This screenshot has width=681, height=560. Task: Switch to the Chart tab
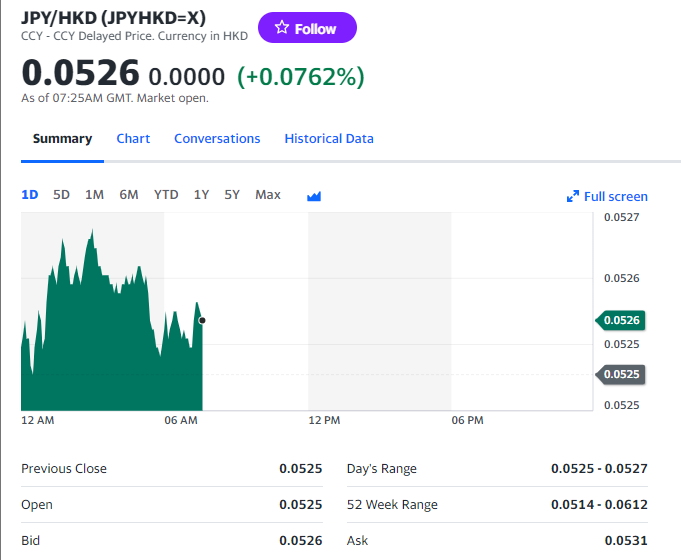click(x=133, y=139)
